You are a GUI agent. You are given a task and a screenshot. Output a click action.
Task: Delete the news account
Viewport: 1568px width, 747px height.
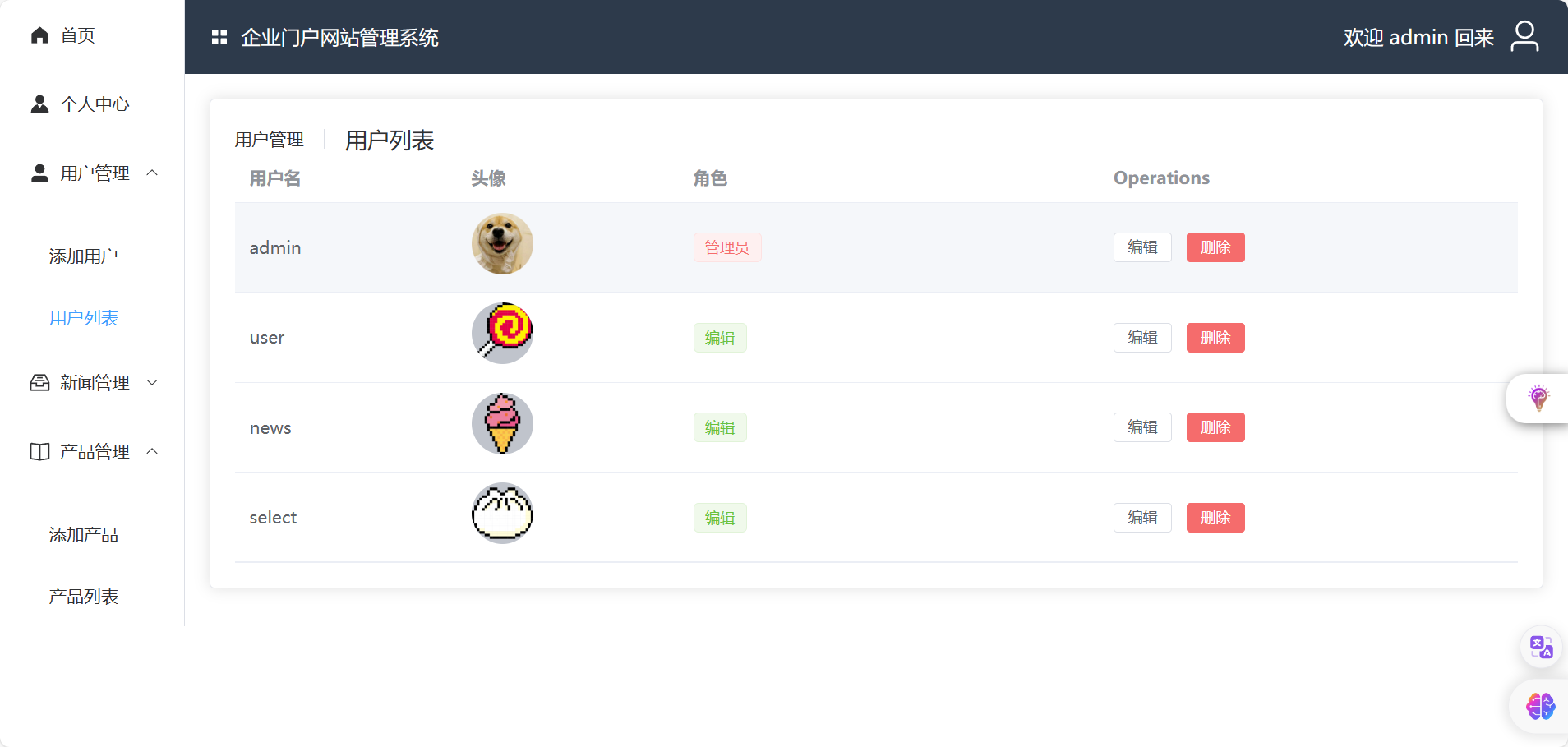coord(1215,427)
